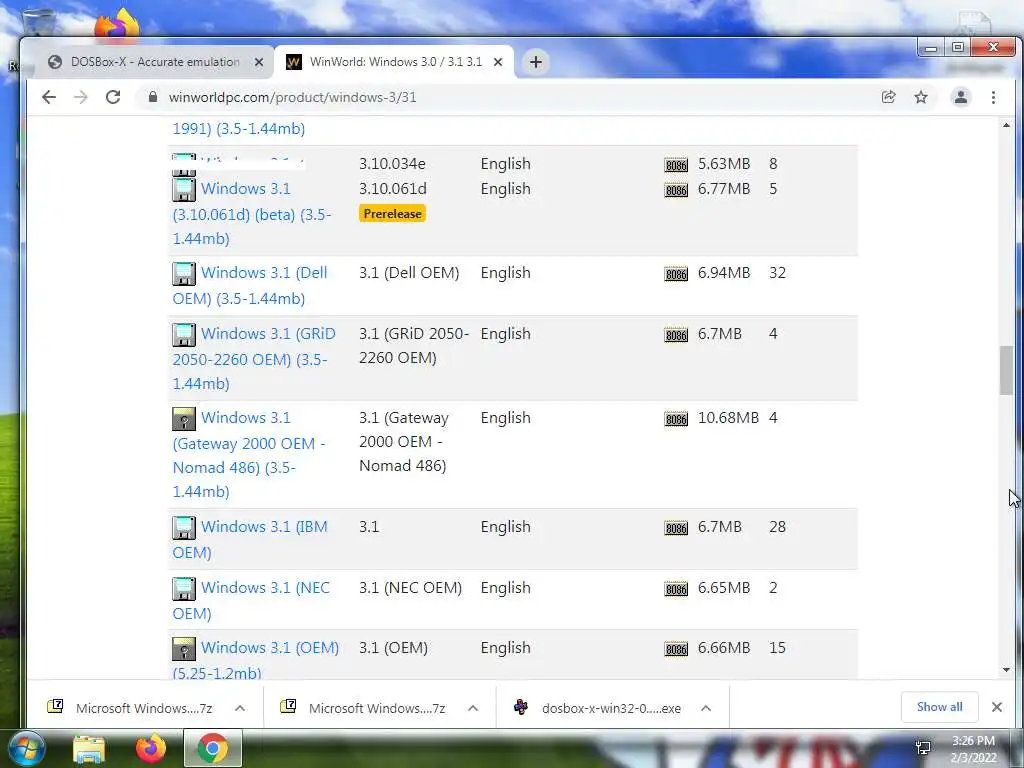Click 8086 chip icon in 3.10.034e row
The height and width of the screenshot is (768, 1024).
click(676, 165)
